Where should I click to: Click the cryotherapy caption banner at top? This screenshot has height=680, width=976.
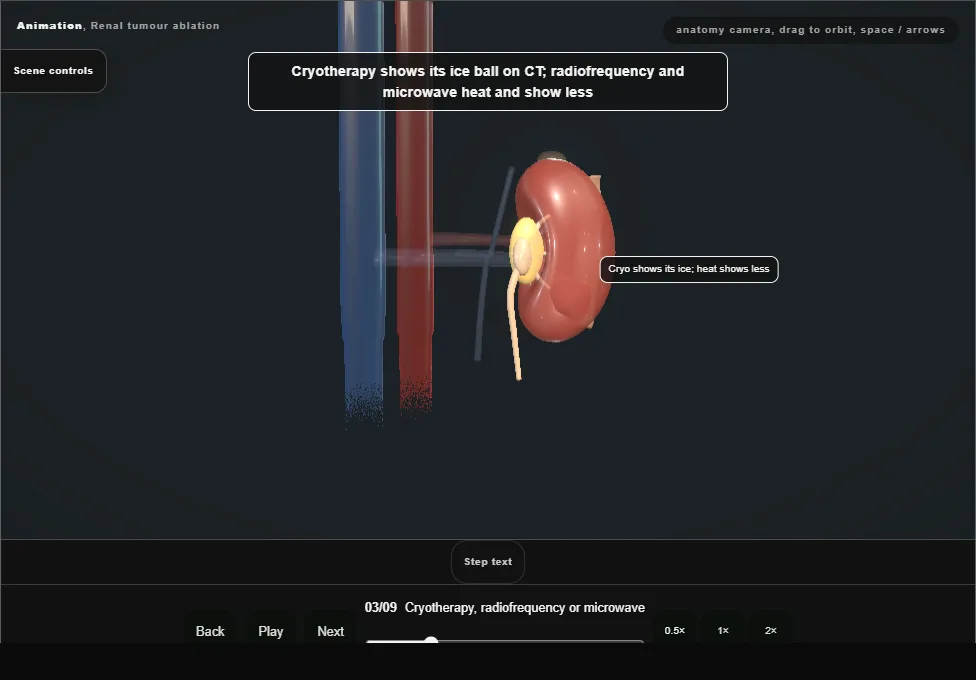coord(488,82)
